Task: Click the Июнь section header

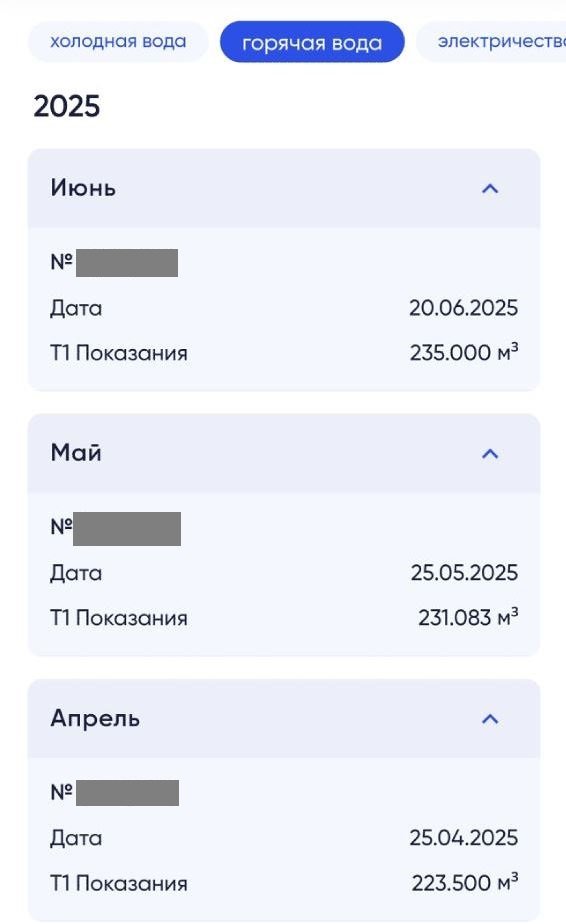Action: click(284, 189)
